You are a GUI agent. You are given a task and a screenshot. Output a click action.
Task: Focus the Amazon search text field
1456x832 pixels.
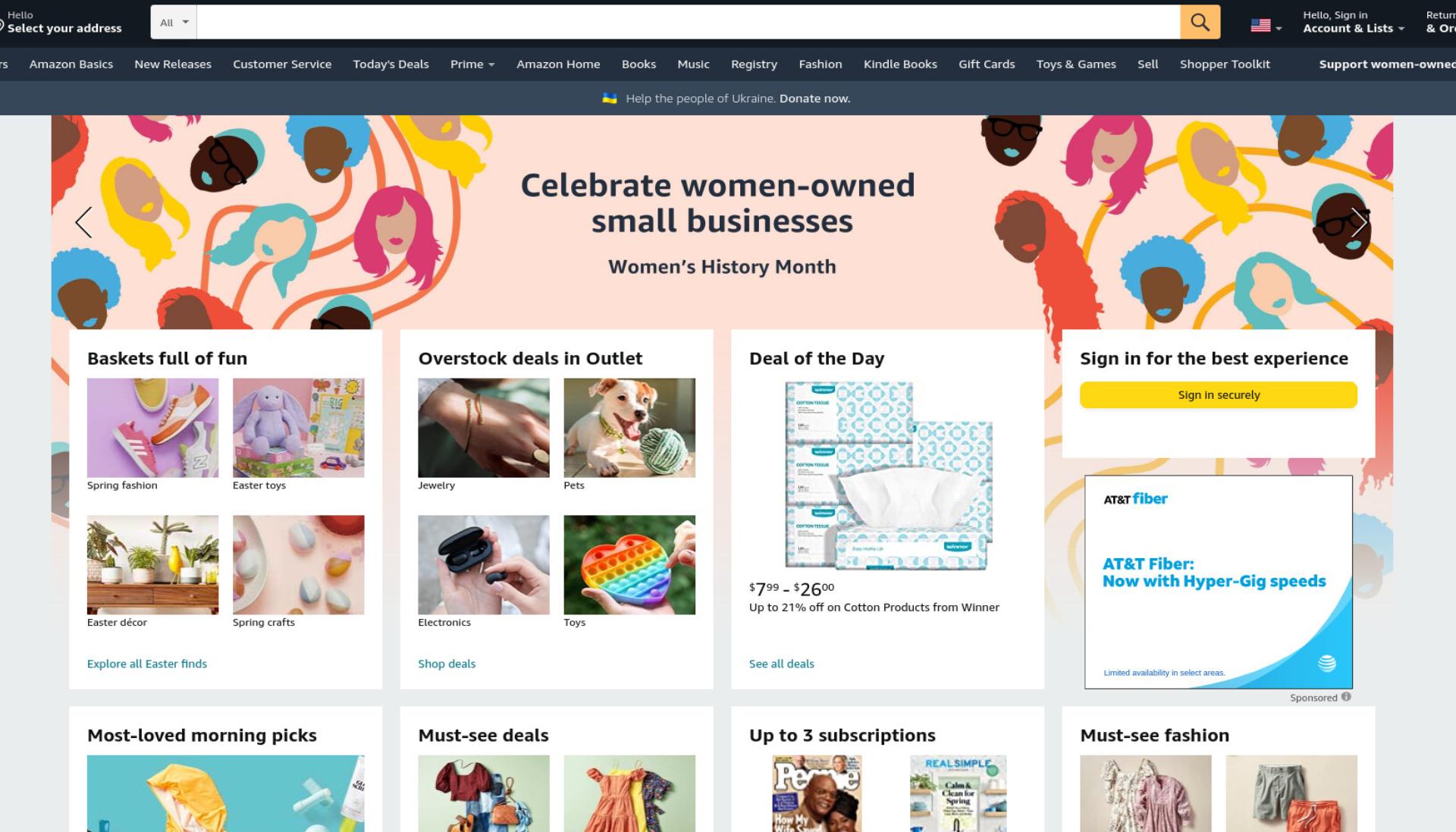[x=688, y=22]
